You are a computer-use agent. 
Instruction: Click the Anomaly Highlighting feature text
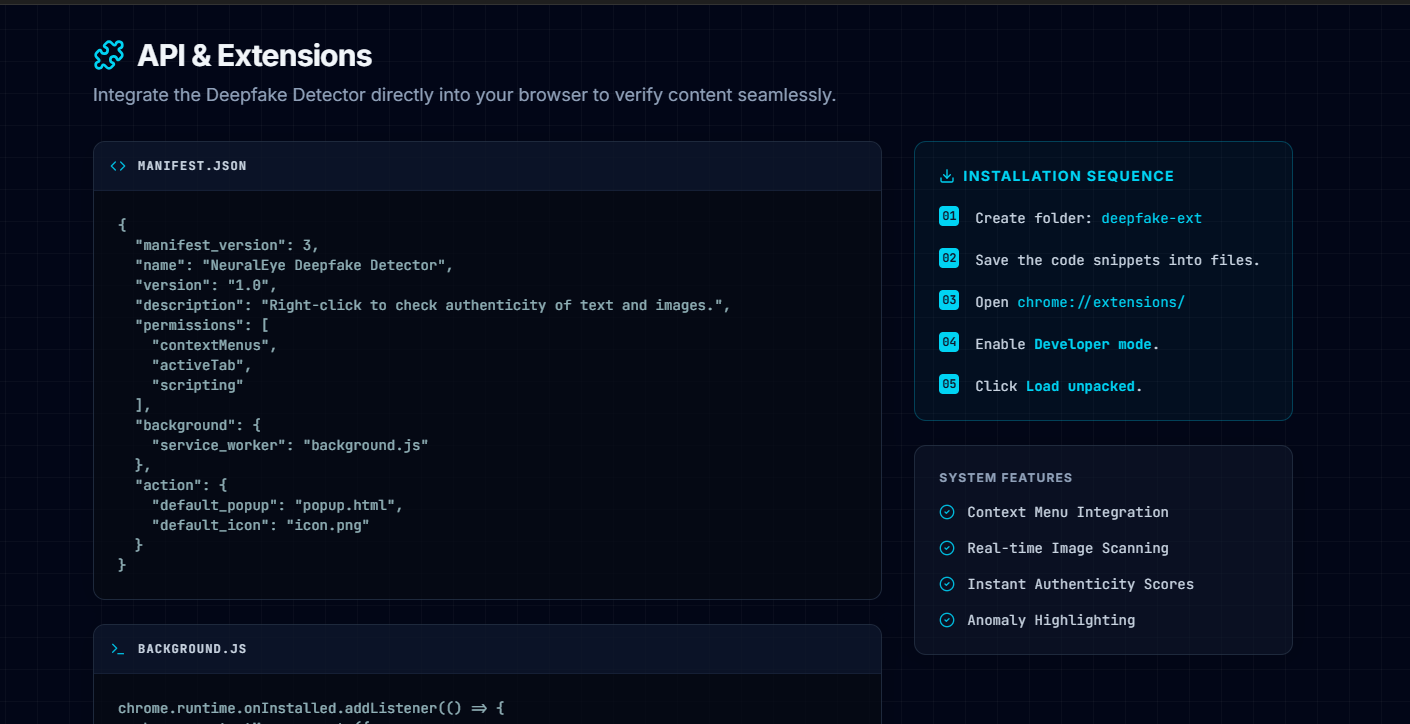click(1051, 620)
